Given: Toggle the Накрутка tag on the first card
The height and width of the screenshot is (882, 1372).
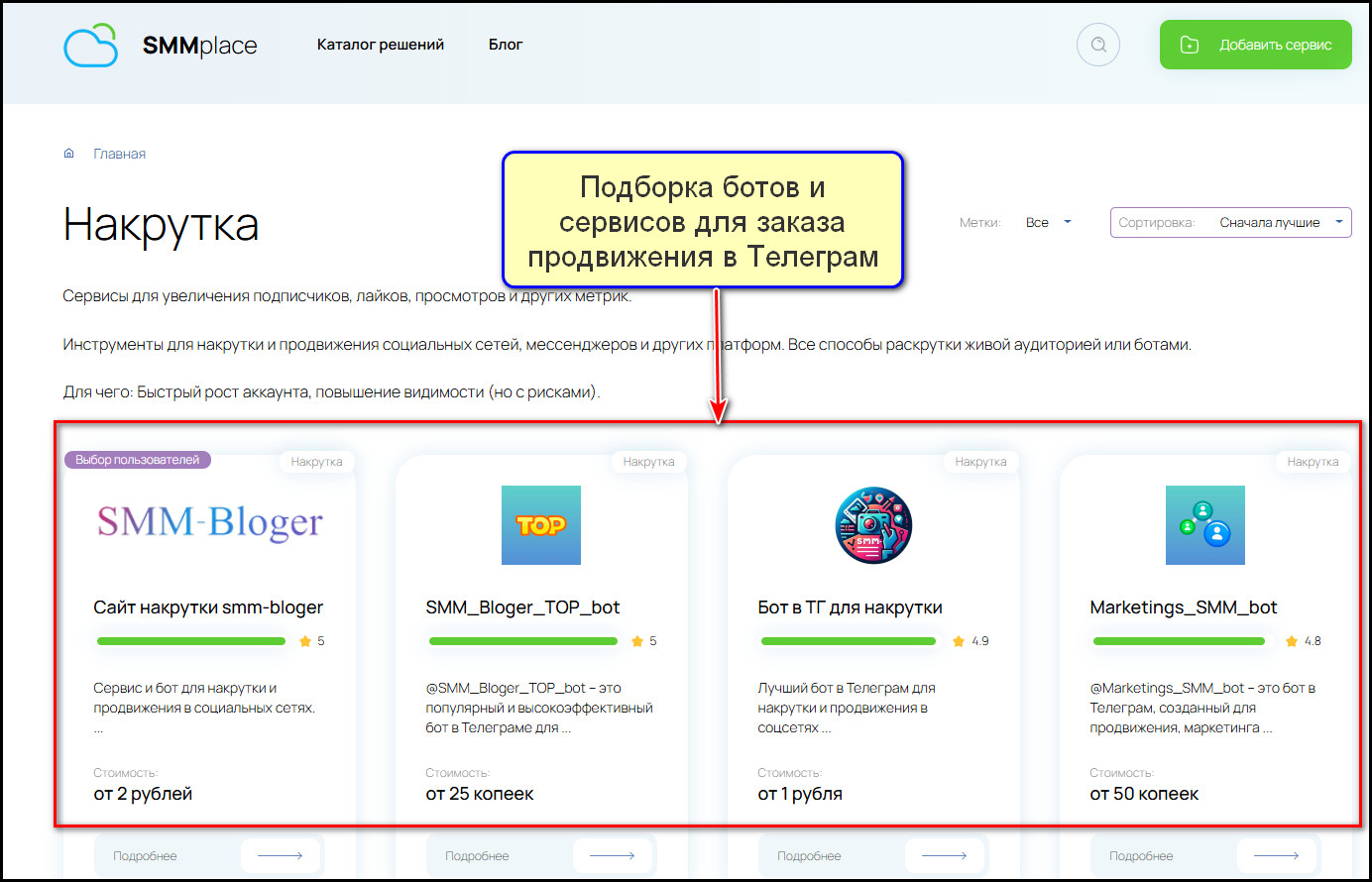Looking at the screenshot, I should pos(316,460).
